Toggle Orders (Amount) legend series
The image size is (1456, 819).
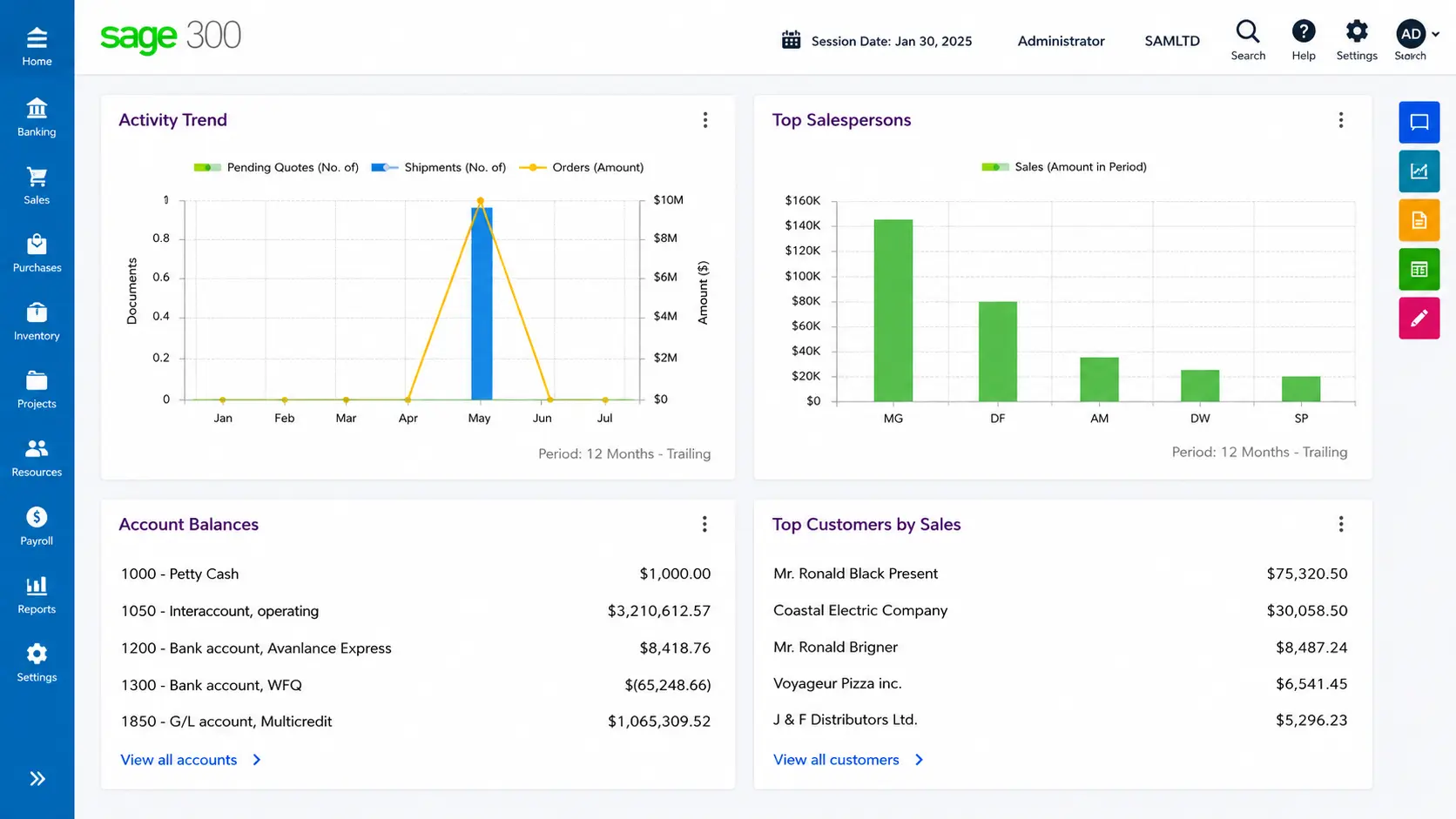[x=582, y=167]
